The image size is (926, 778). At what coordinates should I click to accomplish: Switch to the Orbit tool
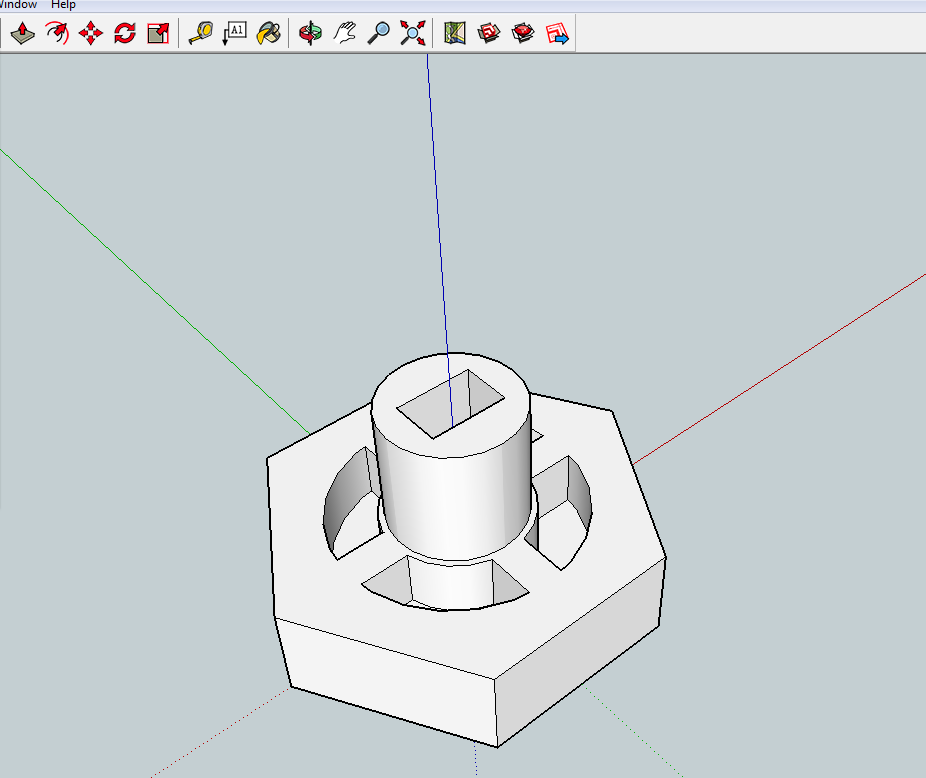click(x=309, y=32)
